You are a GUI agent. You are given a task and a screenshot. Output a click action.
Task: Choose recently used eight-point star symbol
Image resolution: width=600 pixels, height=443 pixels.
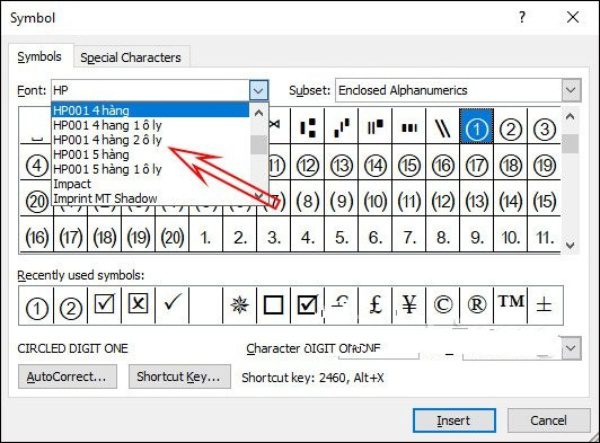click(240, 305)
